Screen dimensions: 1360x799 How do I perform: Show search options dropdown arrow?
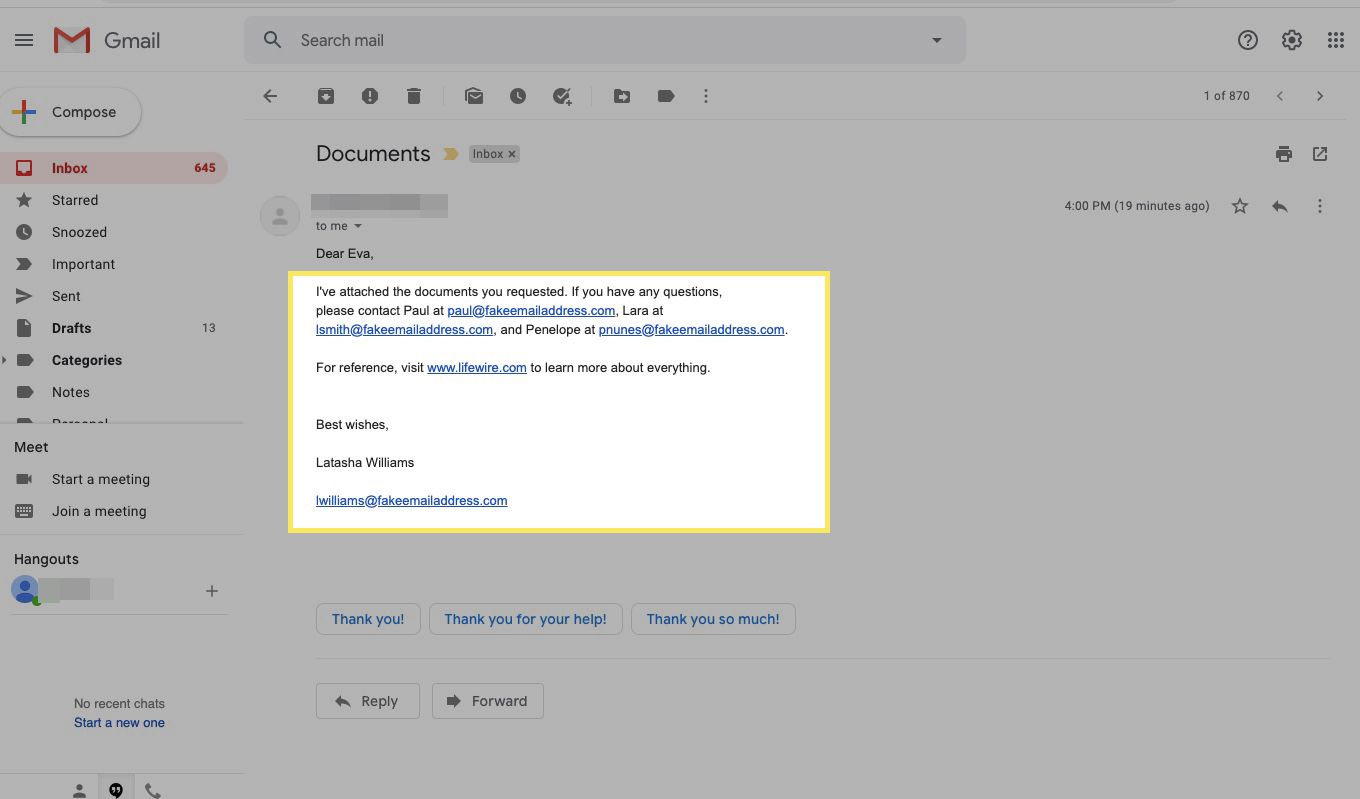click(936, 40)
